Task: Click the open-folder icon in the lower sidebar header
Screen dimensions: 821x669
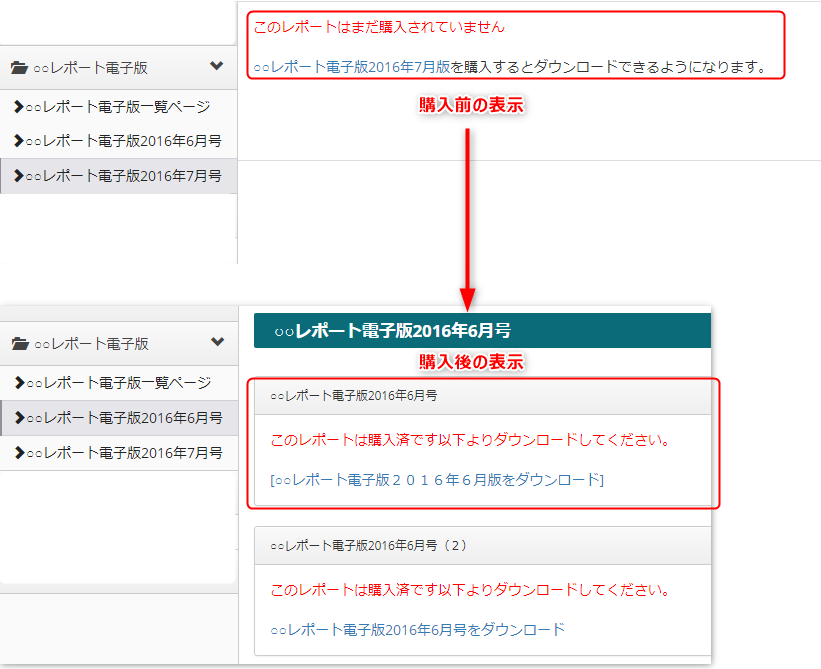Action: click(x=20, y=344)
